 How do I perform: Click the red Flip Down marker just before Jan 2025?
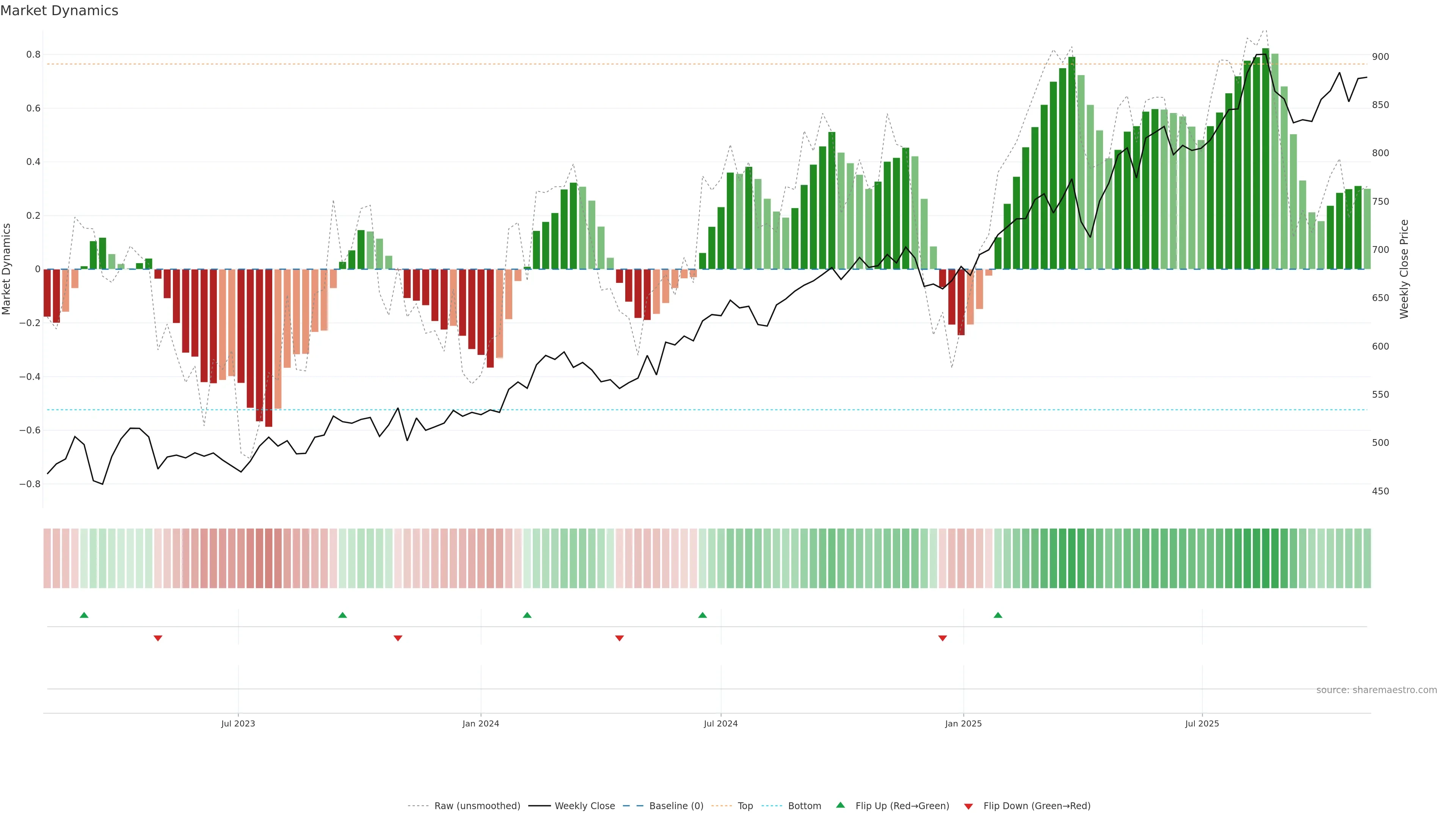(943, 638)
